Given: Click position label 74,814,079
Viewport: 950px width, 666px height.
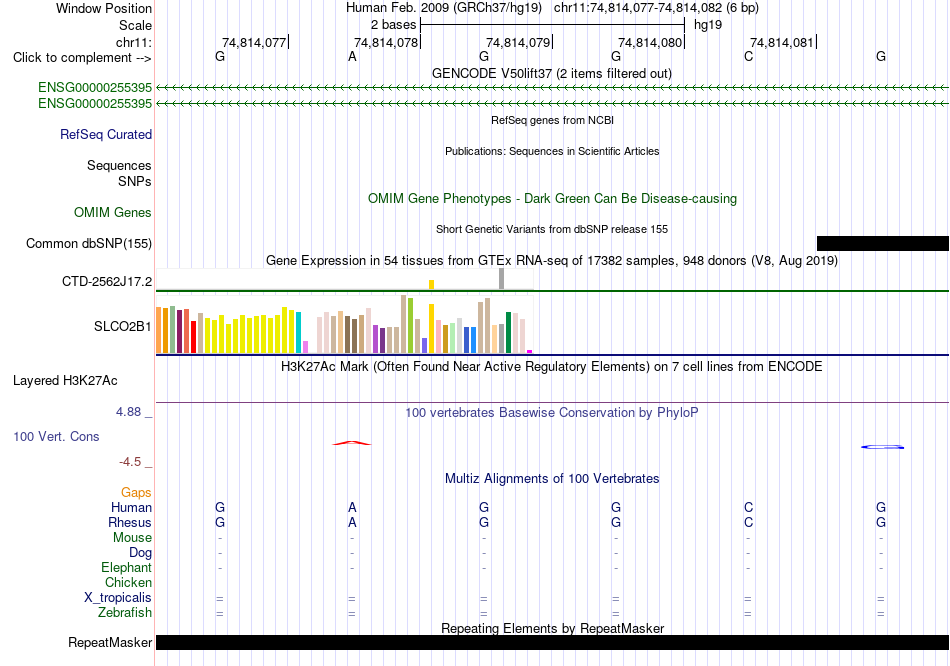Looking at the screenshot, I should 518,42.
